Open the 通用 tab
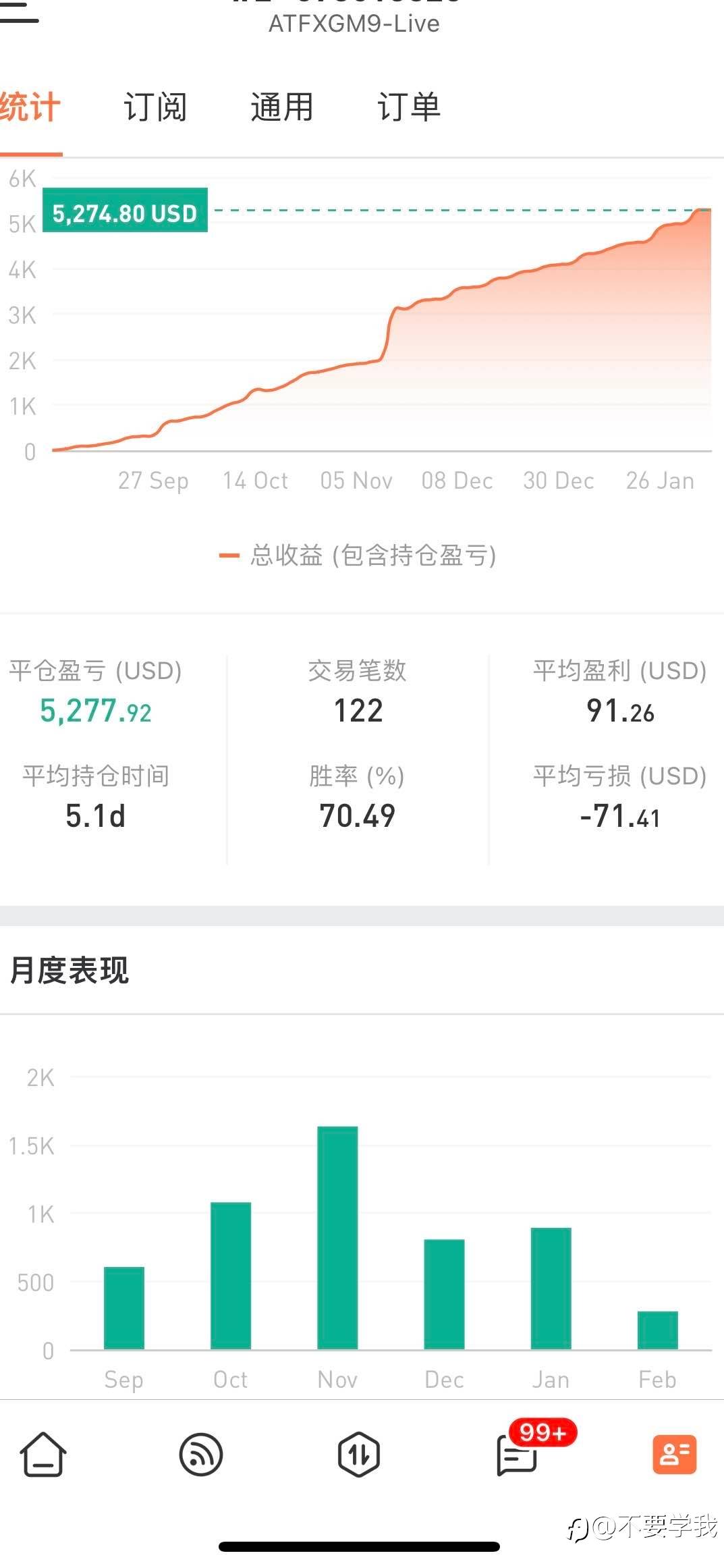The width and height of the screenshot is (724, 1568). 282,108
